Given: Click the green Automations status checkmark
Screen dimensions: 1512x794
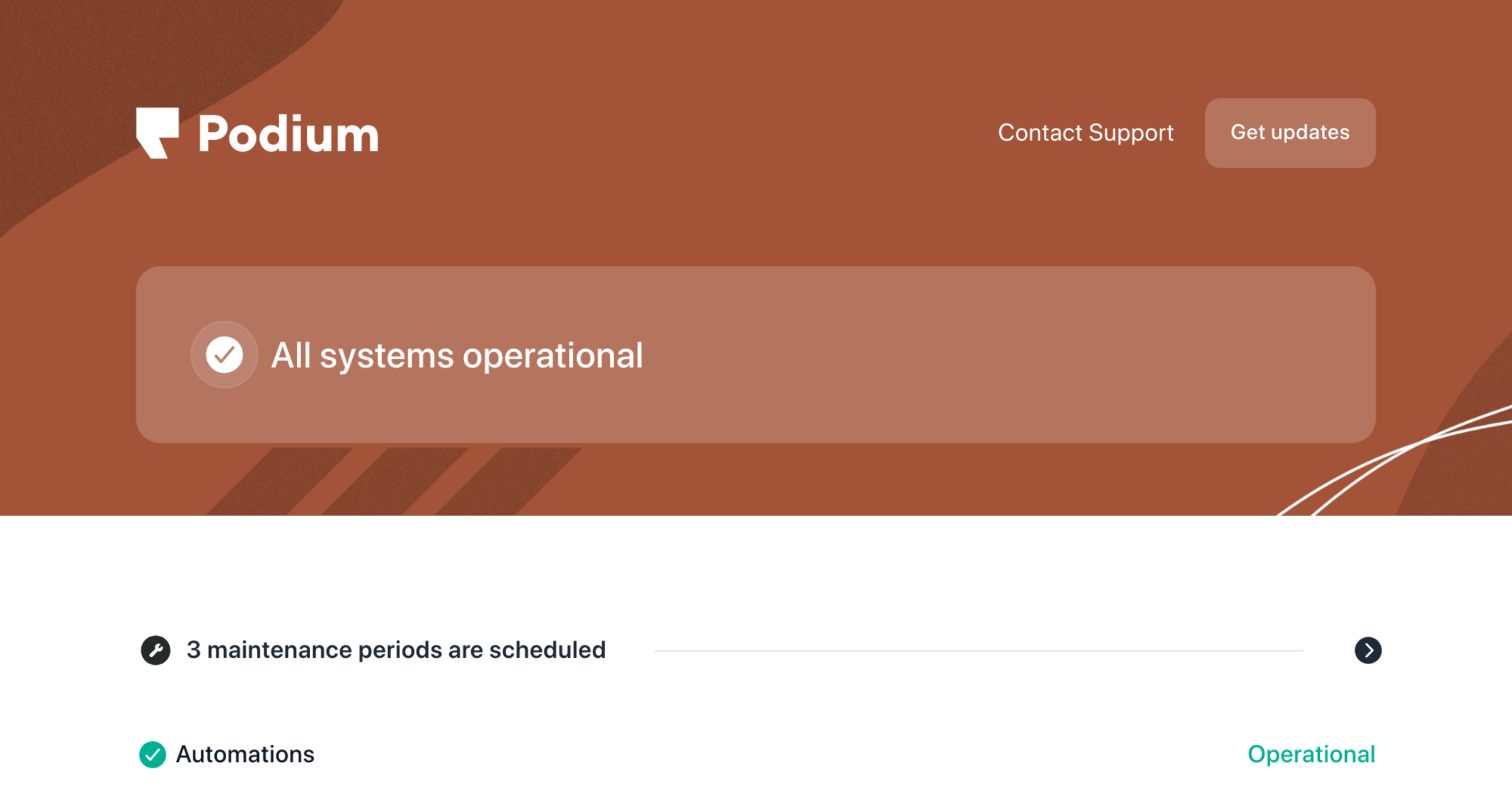Looking at the screenshot, I should click(x=152, y=754).
